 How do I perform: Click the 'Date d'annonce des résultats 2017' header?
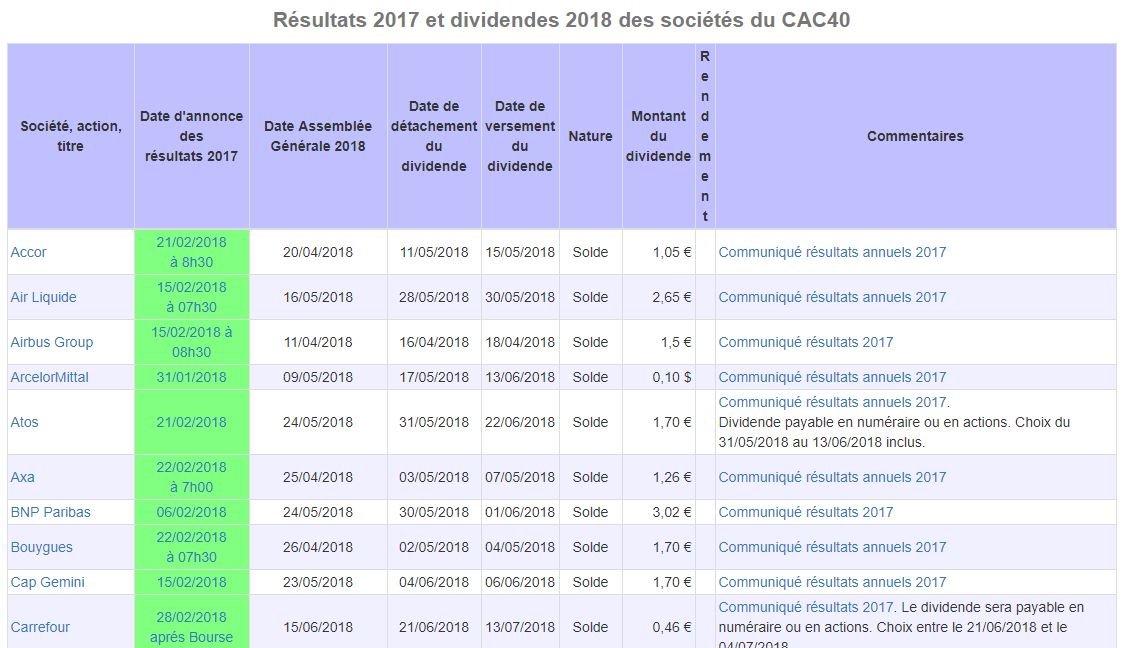click(x=191, y=136)
